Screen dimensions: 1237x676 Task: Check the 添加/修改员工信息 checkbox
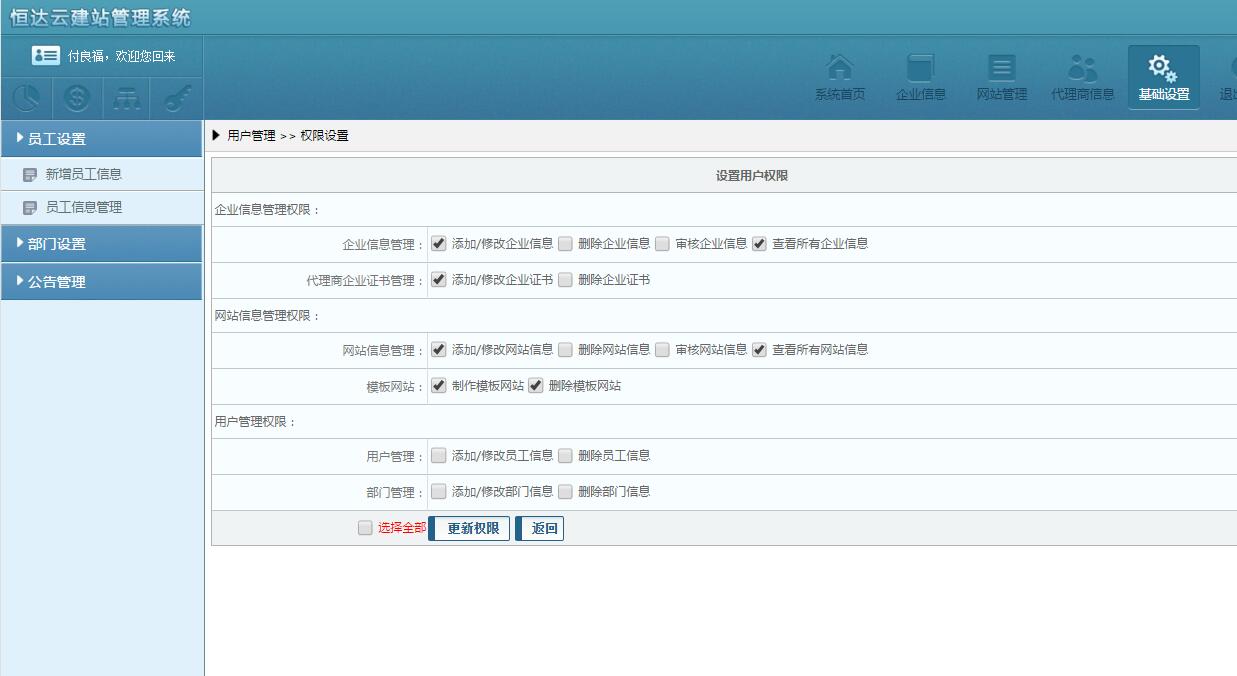[x=439, y=456]
